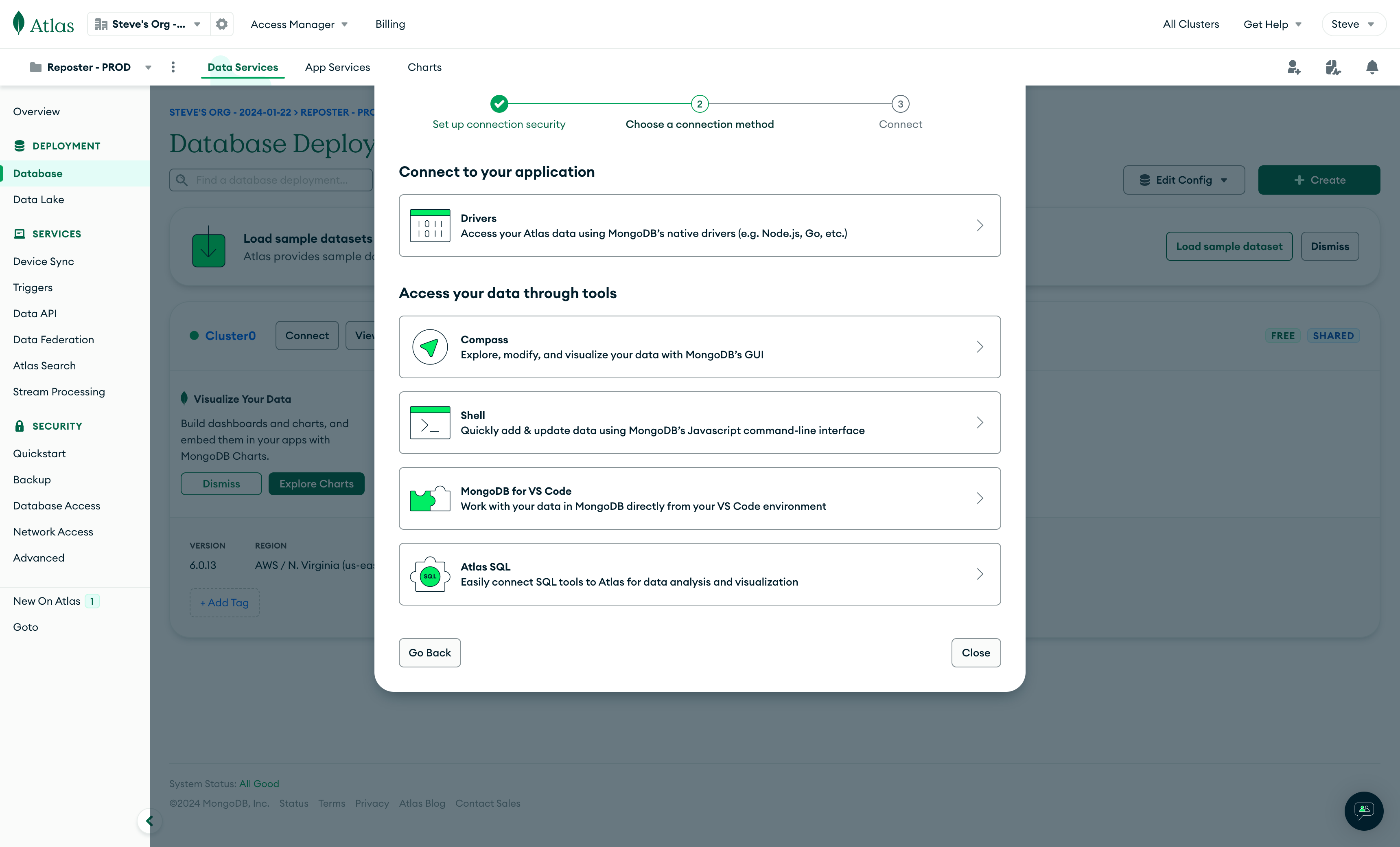Click completed step checkmark circle
The height and width of the screenshot is (847, 1400).
click(x=499, y=103)
